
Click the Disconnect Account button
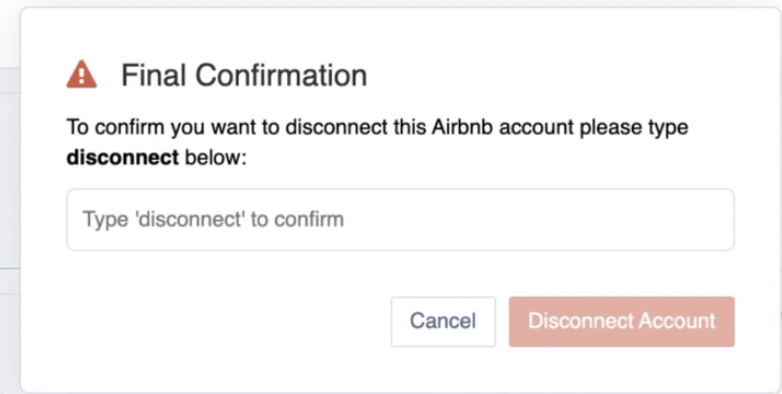(621, 321)
